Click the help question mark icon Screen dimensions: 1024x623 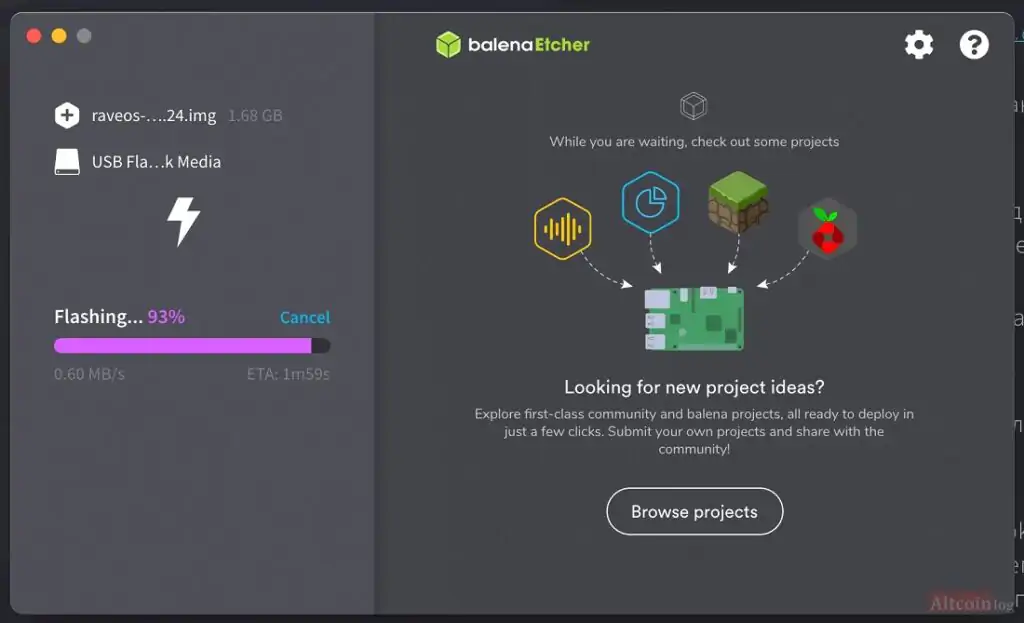973,44
